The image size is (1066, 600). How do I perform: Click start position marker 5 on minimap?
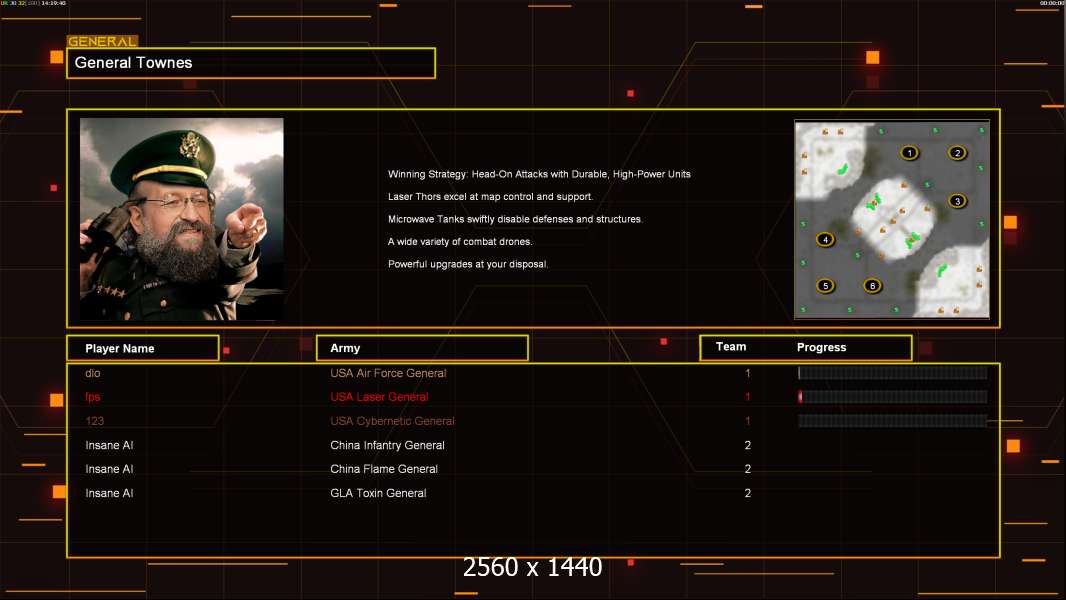pyautogui.click(x=825, y=286)
